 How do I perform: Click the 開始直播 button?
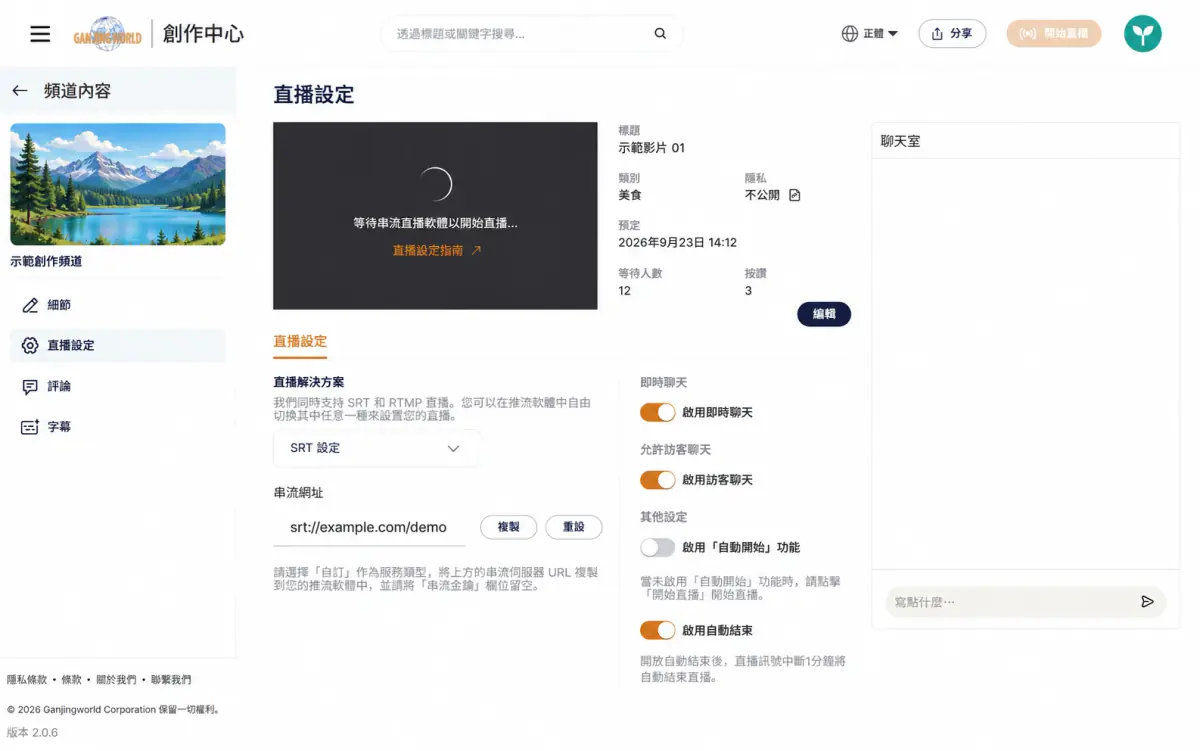coord(1054,34)
